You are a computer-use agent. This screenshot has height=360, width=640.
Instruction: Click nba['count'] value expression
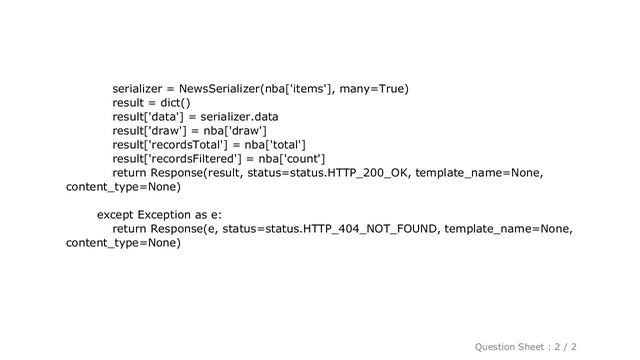coord(291,159)
